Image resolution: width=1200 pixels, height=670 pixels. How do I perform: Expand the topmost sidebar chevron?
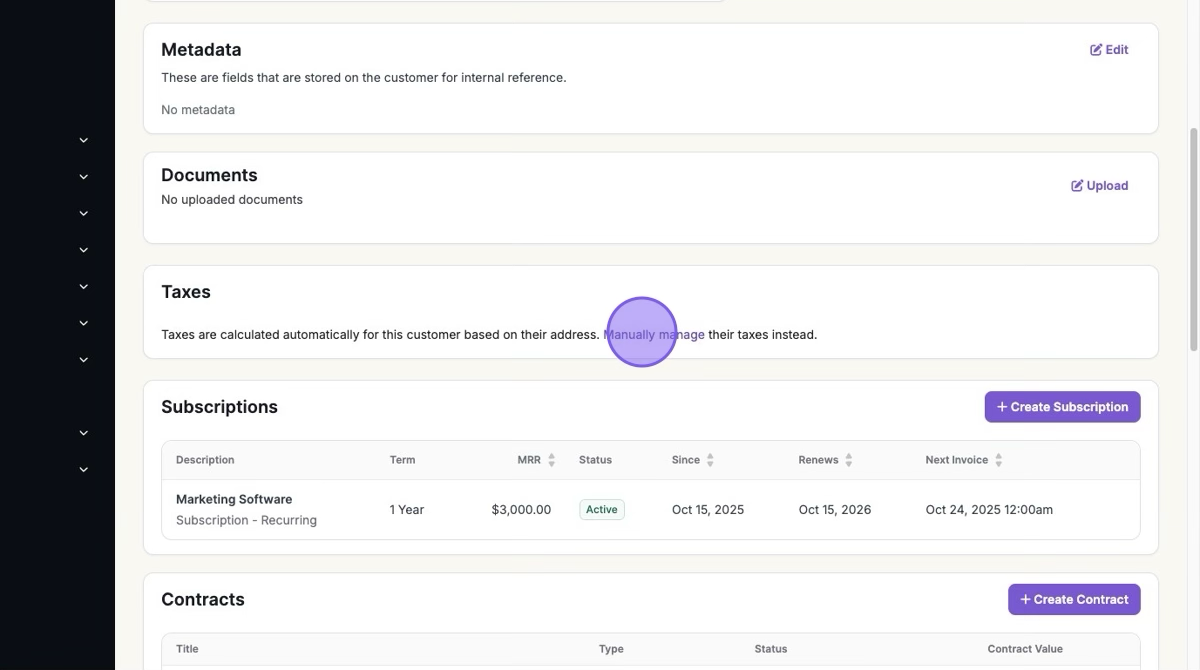point(84,141)
